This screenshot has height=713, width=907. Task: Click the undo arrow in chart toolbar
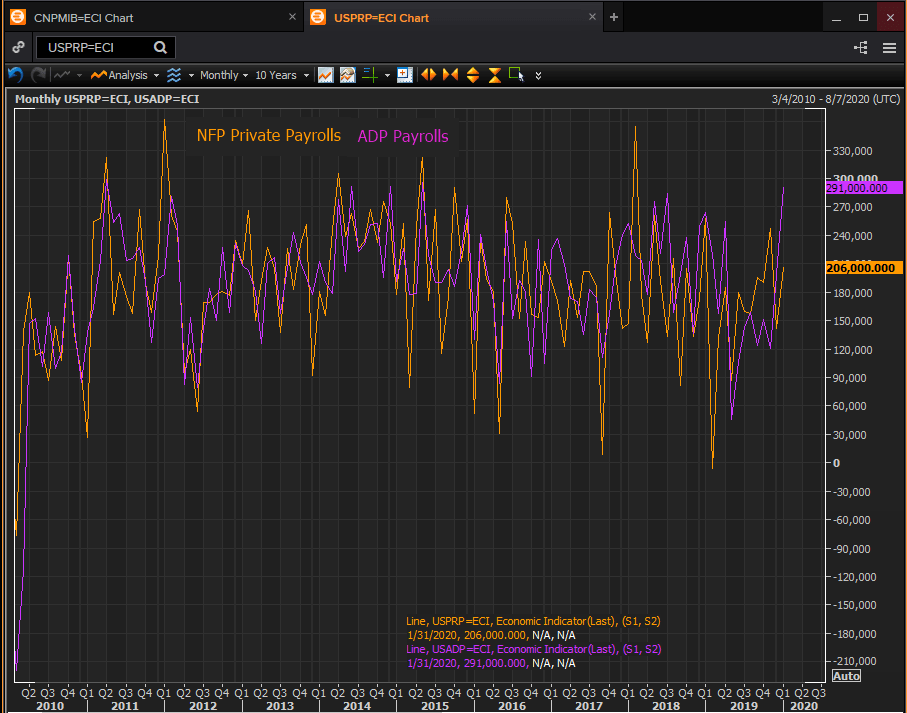15,75
